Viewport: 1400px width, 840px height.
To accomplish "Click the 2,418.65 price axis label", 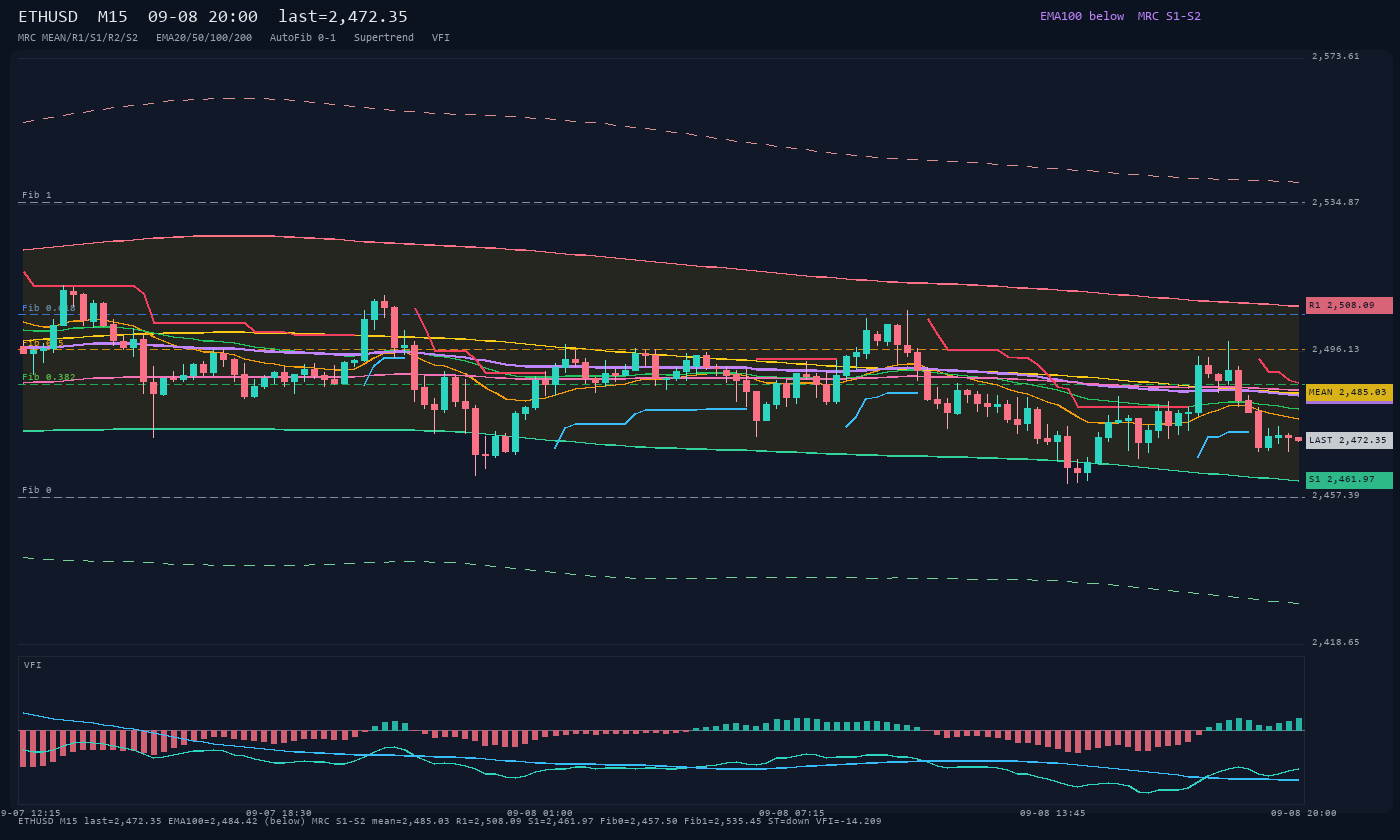I will 1336,642.
